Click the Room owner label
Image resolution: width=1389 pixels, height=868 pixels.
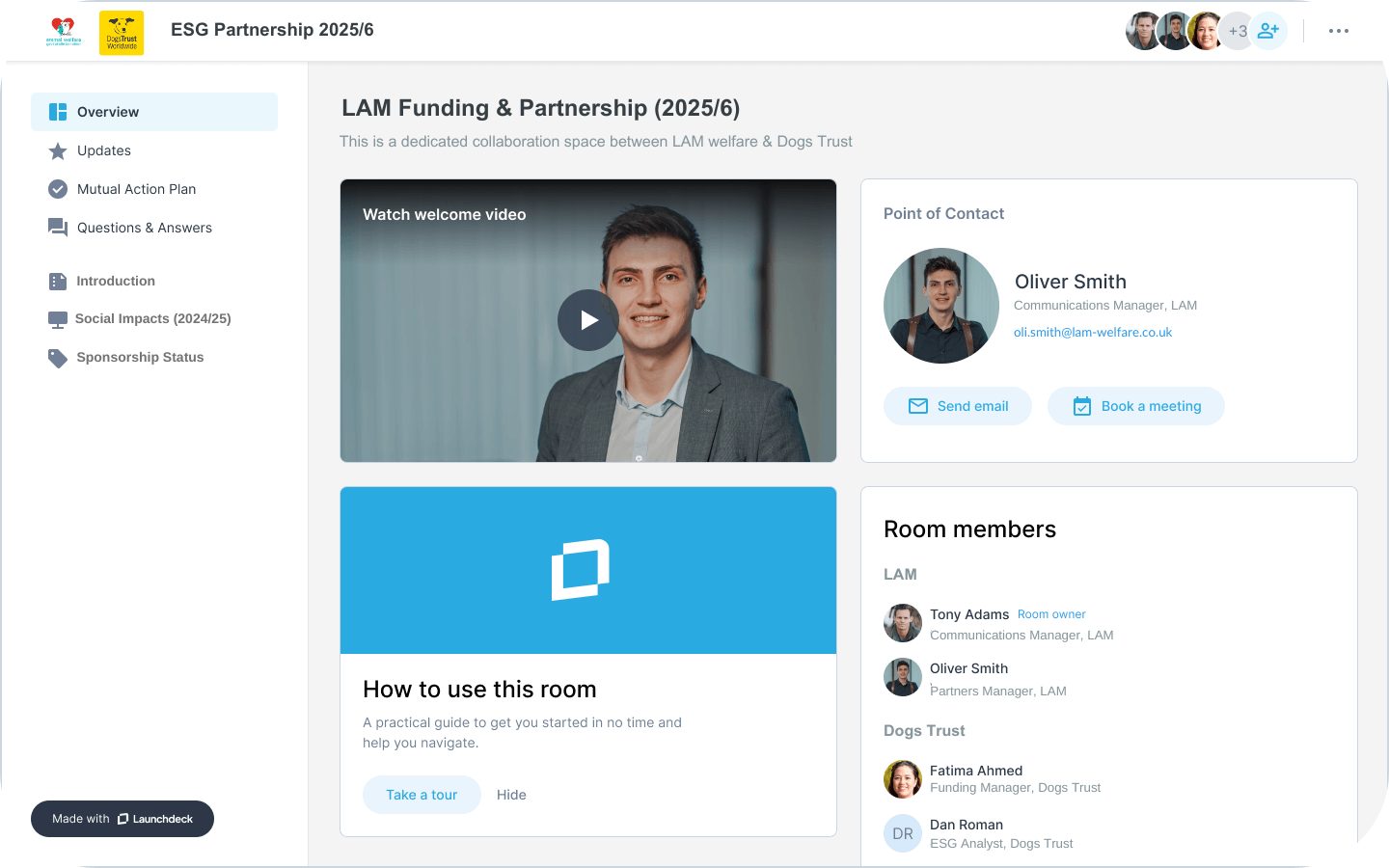(x=1051, y=614)
